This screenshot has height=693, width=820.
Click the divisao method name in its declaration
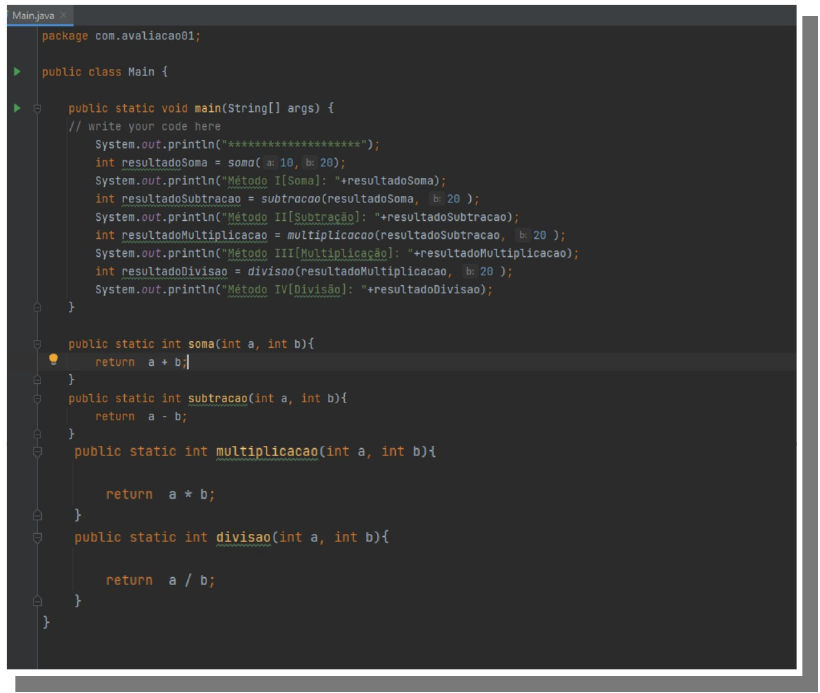click(244, 538)
